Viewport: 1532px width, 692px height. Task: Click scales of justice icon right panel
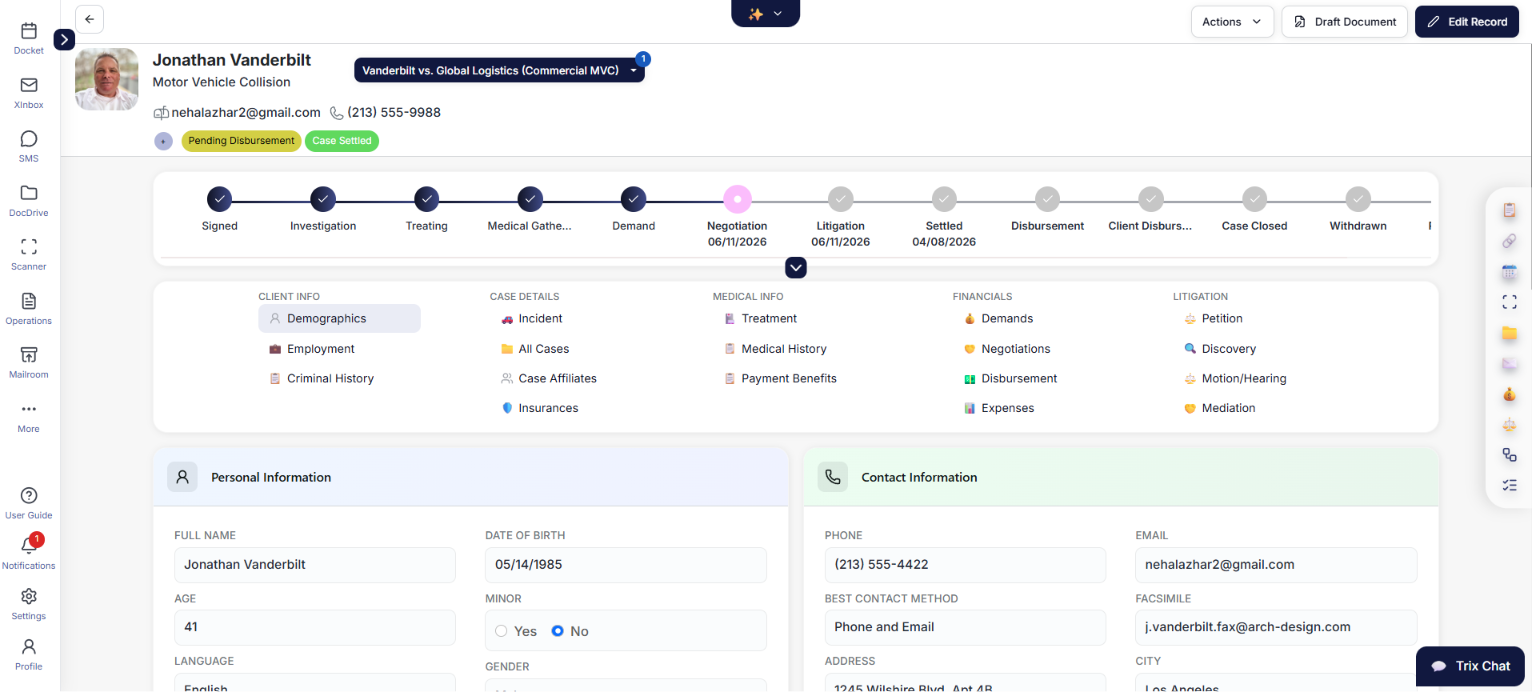(1509, 424)
